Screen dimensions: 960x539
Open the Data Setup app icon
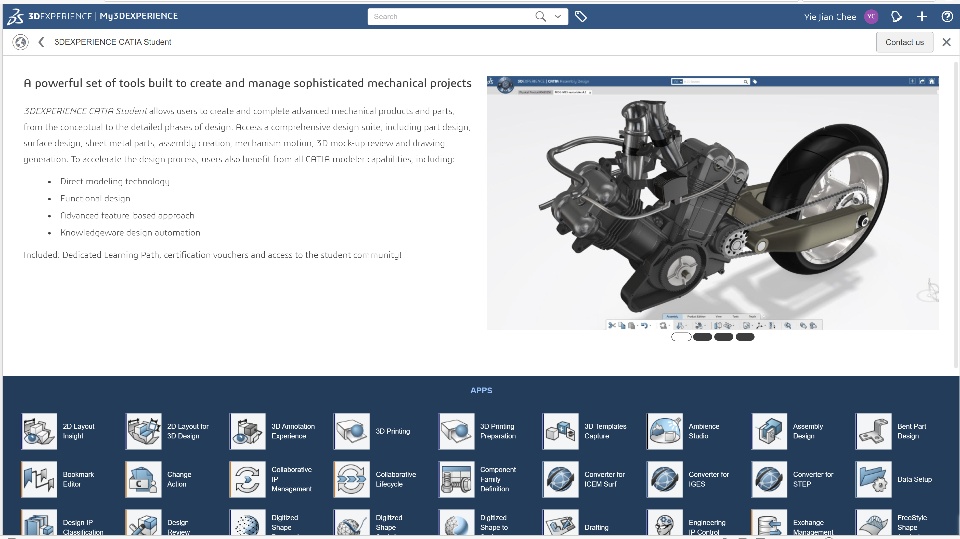(x=874, y=479)
